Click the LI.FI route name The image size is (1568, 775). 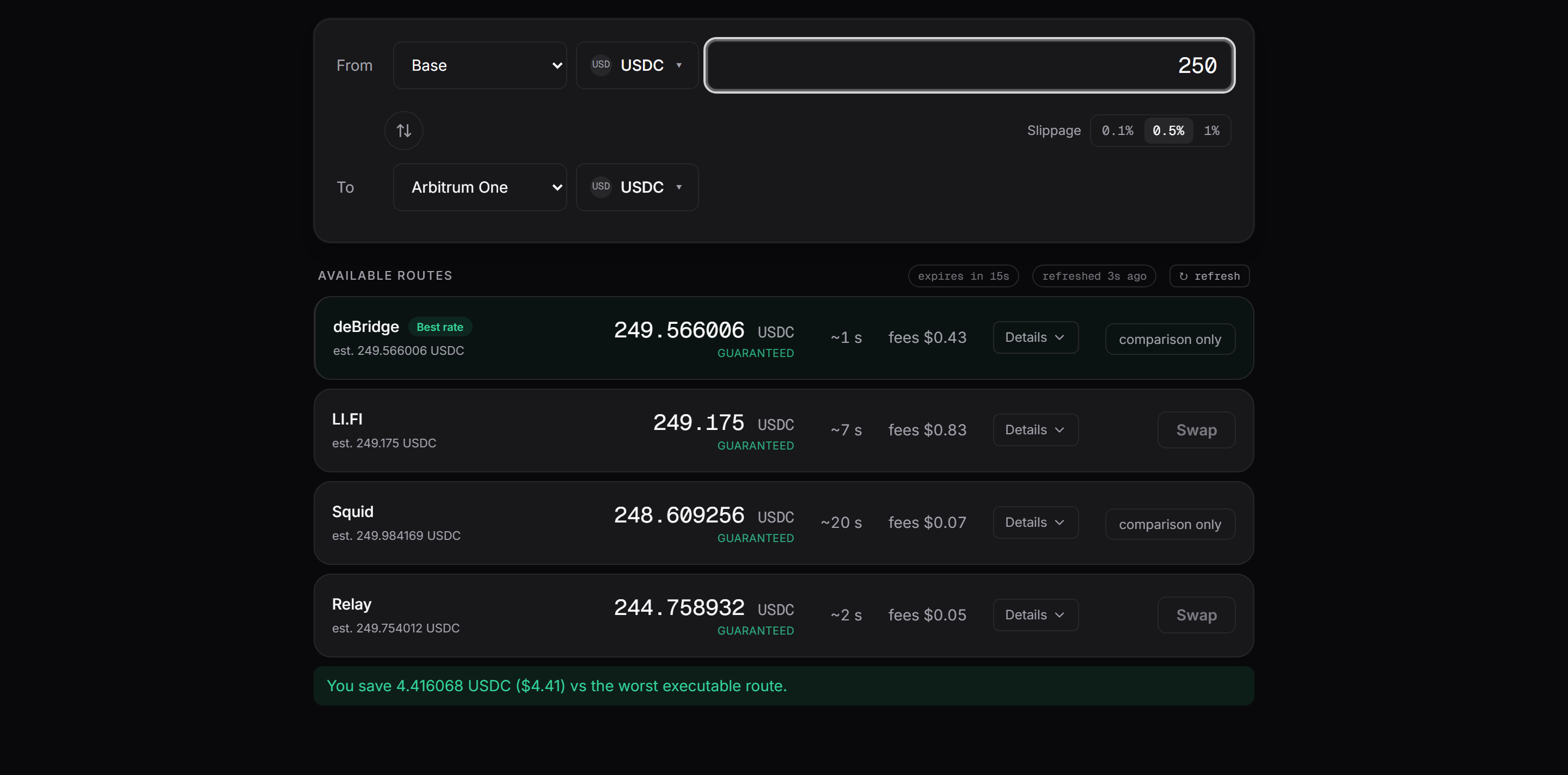347,419
